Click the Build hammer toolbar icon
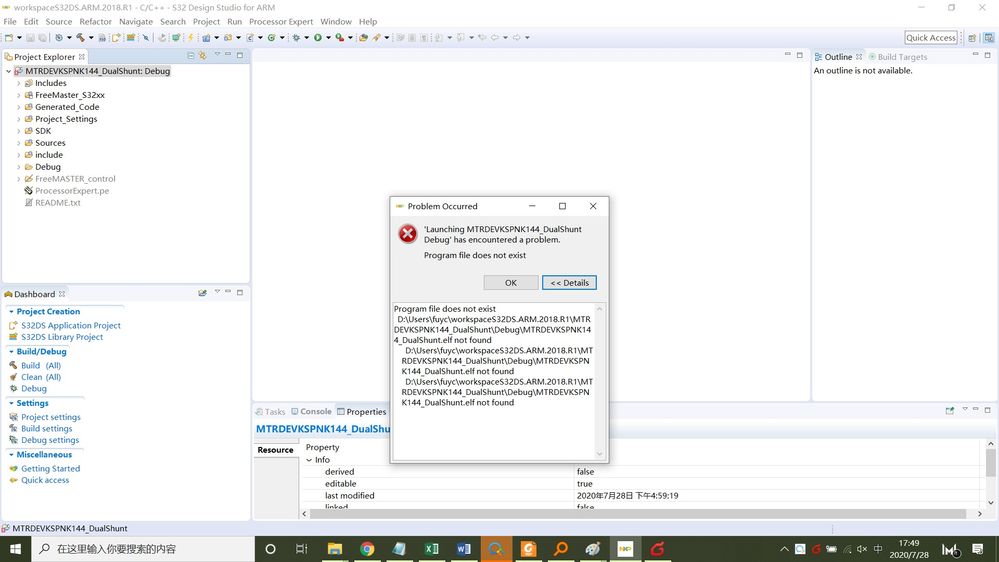Image resolution: width=999 pixels, height=562 pixels. click(x=80, y=38)
